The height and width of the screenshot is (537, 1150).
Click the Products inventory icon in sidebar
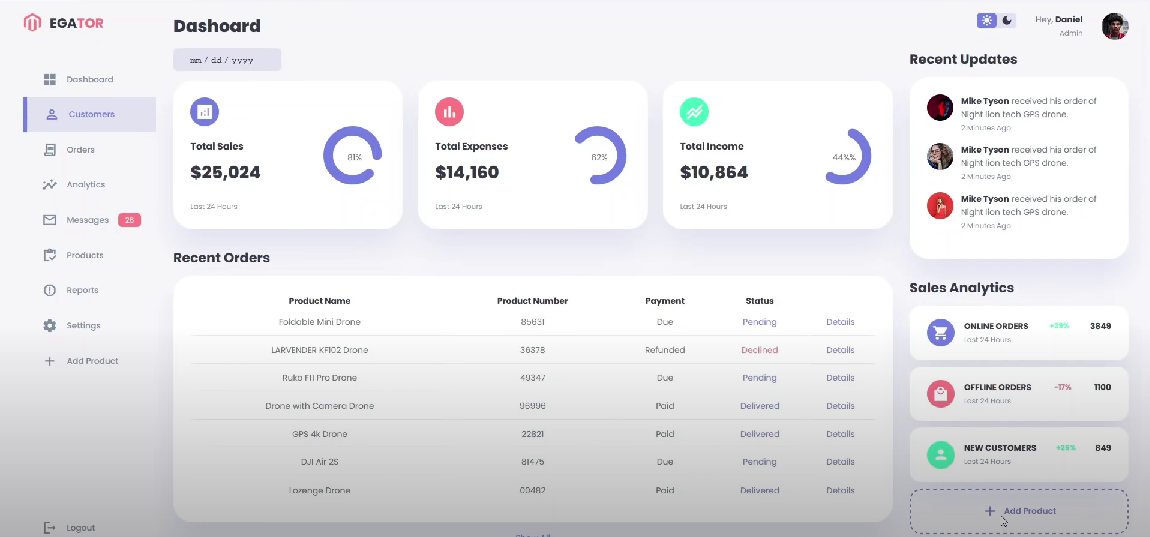pos(50,255)
